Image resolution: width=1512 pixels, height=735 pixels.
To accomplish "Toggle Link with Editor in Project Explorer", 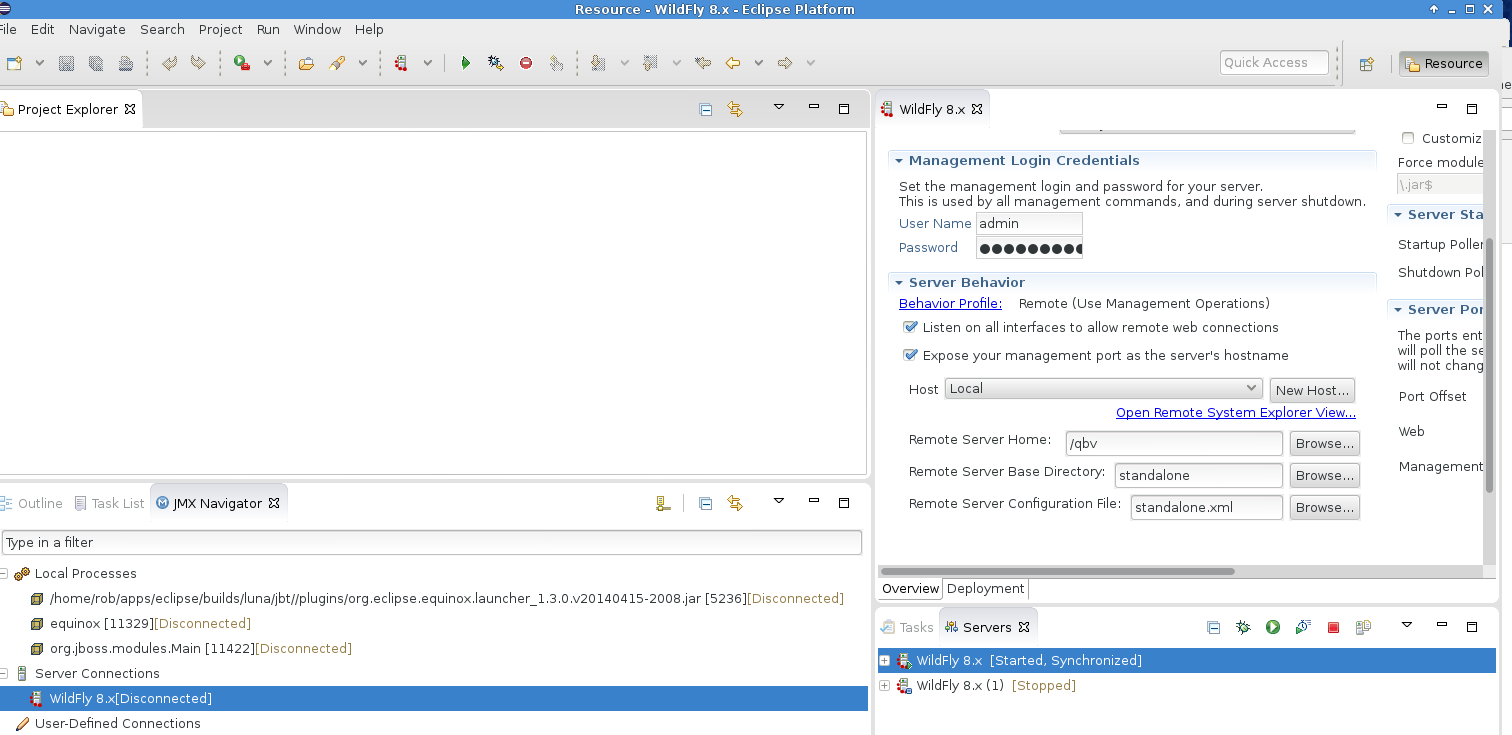I will click(735, 110).
